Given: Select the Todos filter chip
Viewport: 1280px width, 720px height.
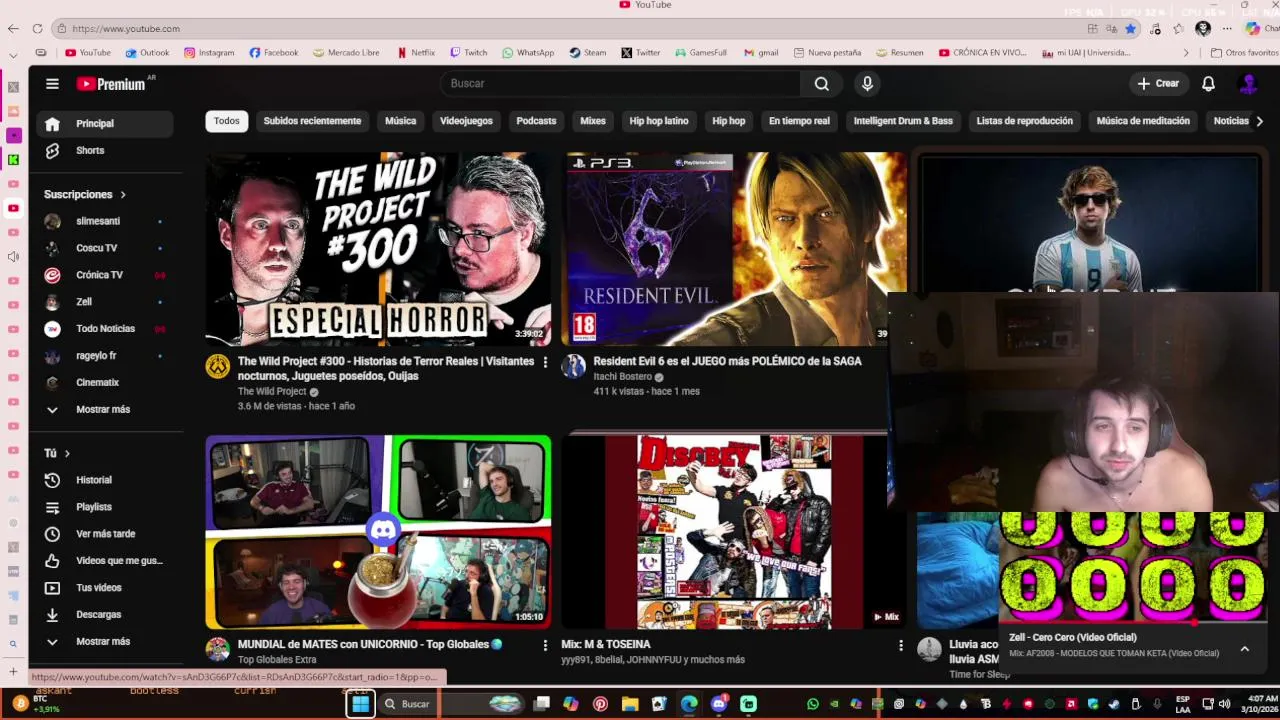Looking at the screenshot, I should coord(227,121).
